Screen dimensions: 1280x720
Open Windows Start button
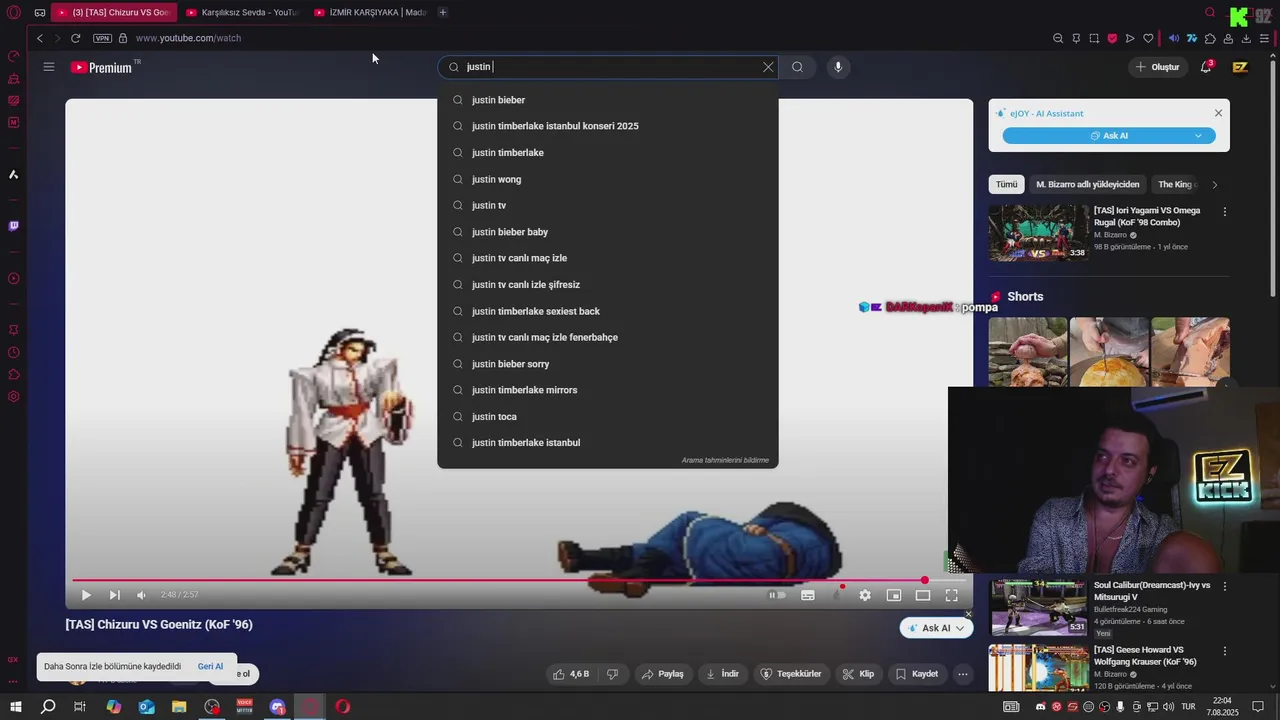click(15, 707)
